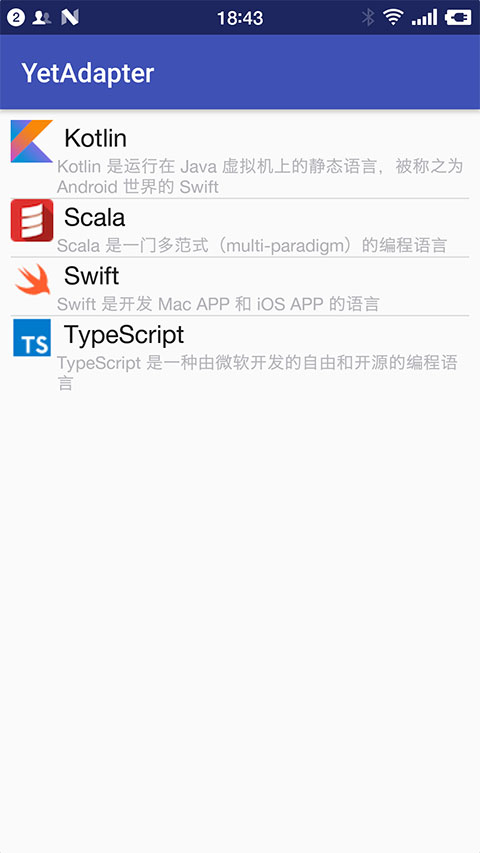Tap the Wi-Fi status icon
The height and width of the screenshot is (853, 480).
pyautogui.click(x=392, y=17)
